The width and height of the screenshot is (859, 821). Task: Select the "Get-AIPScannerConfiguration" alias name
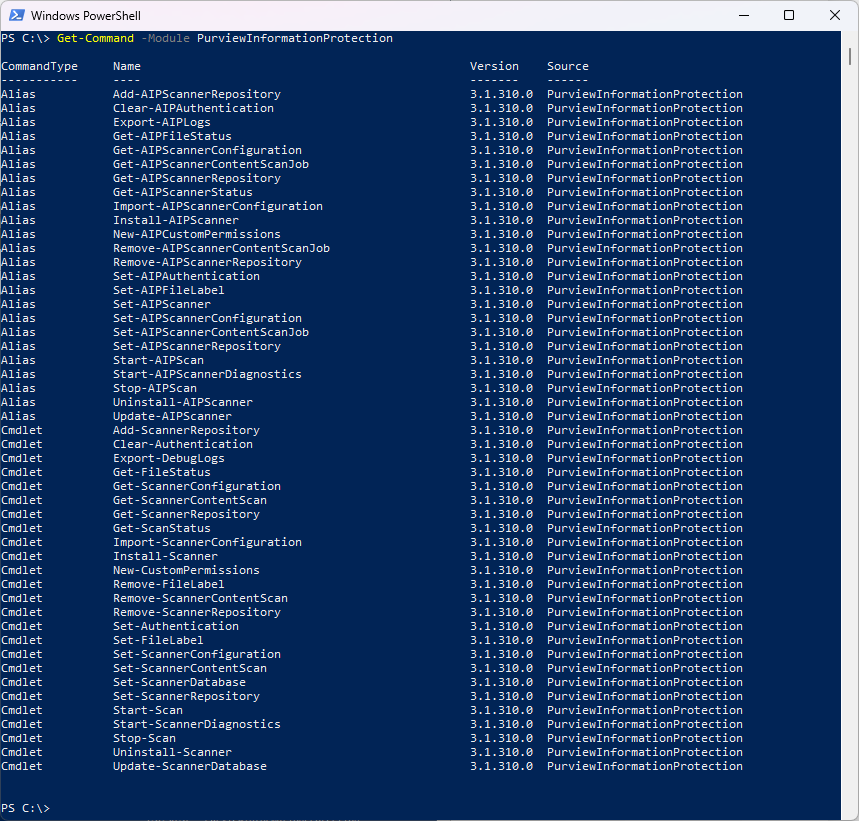207,150
